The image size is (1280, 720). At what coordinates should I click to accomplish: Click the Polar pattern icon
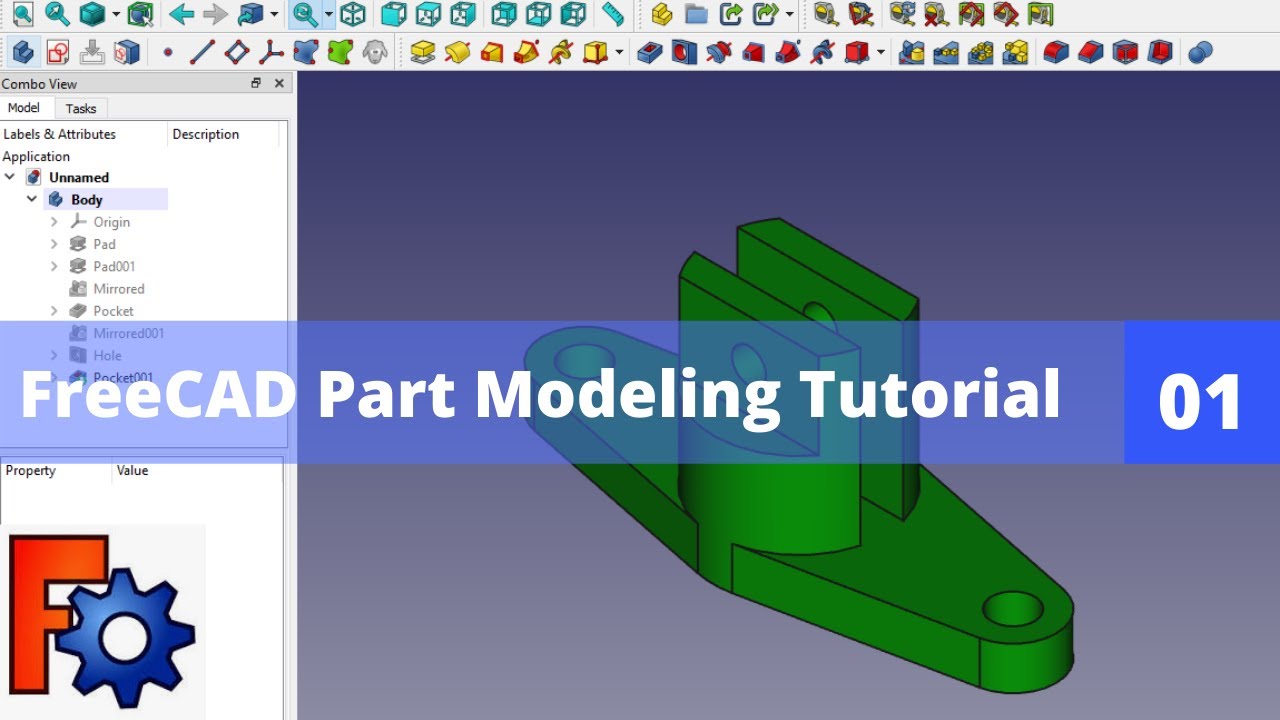(x=980, y=51)
